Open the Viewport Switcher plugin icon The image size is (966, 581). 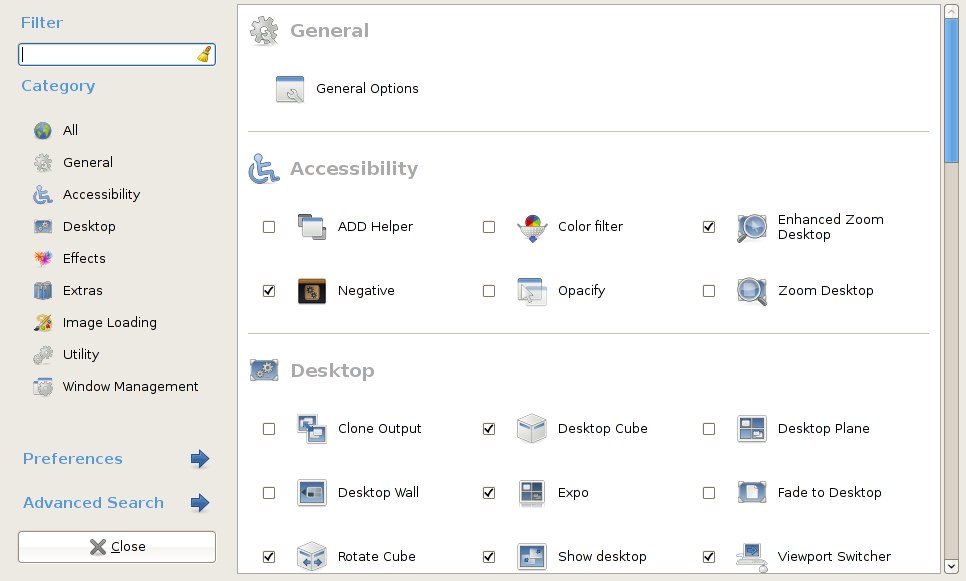752,556
